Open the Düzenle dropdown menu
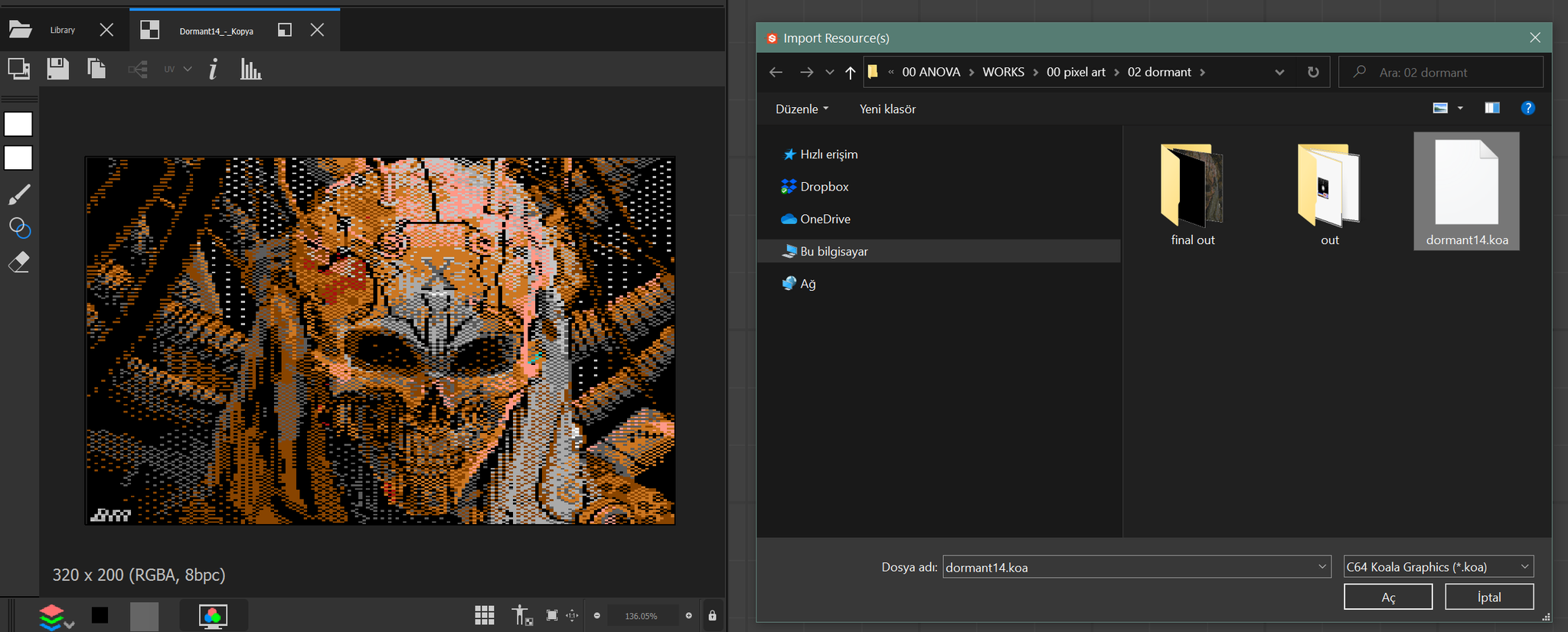 (802, 109)
